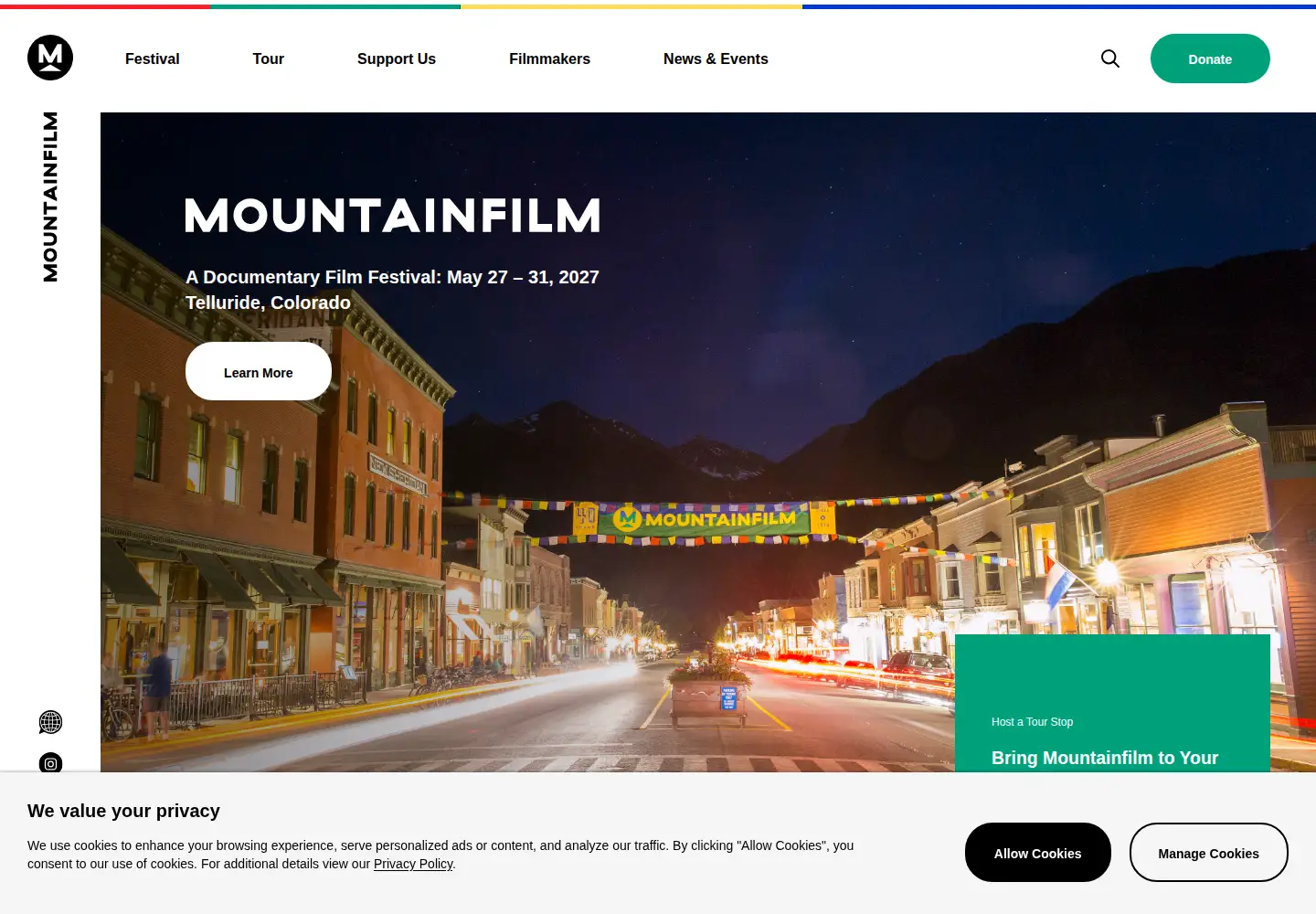This screenshot has width=1316, height=914.
Task: Accept with Allow Cookies button
Action: pyautogui.click(x=1038, y=853)
